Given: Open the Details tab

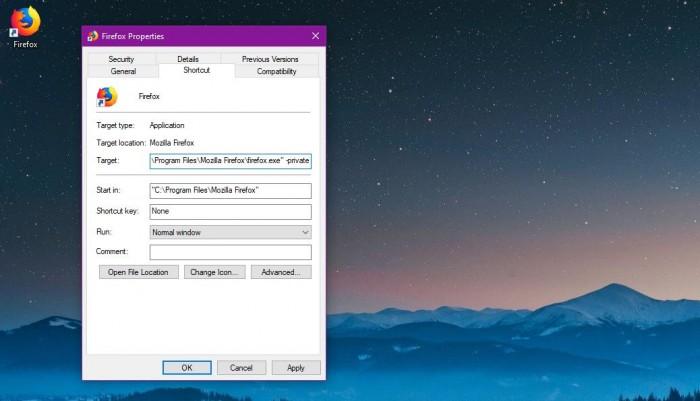Looking at the screenshot, I should click(x=188, y=60).
